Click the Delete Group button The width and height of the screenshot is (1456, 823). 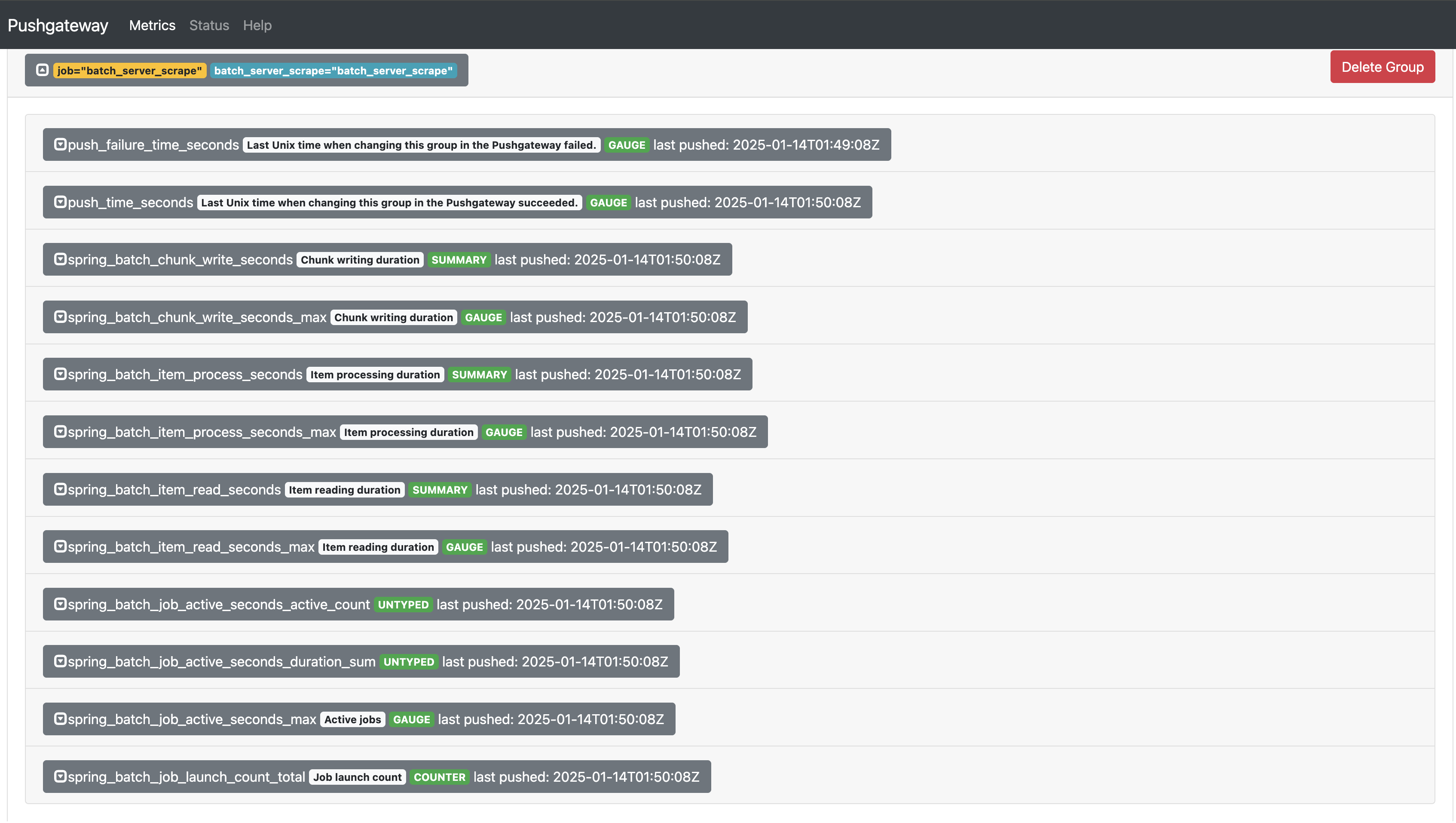click(1383, 67)
